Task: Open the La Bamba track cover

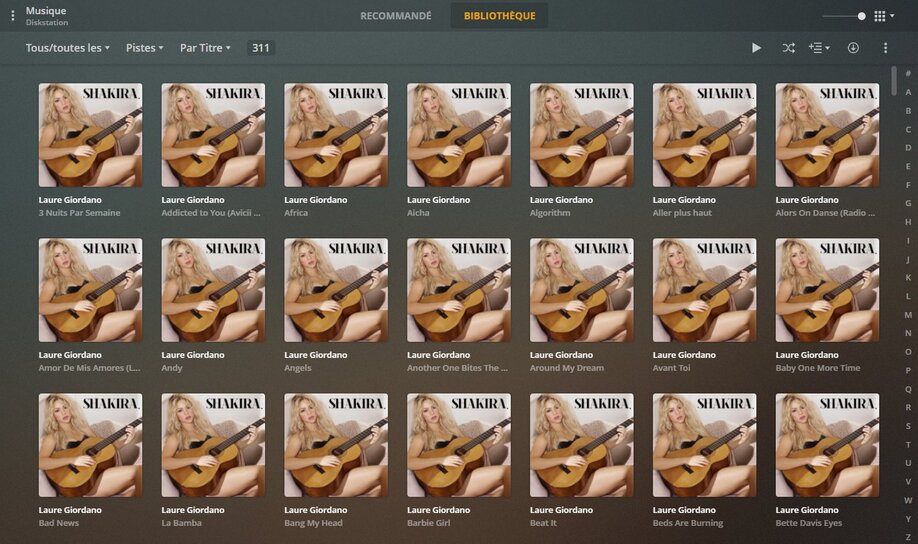Action: pyautogui.click(x=213, y=445)
